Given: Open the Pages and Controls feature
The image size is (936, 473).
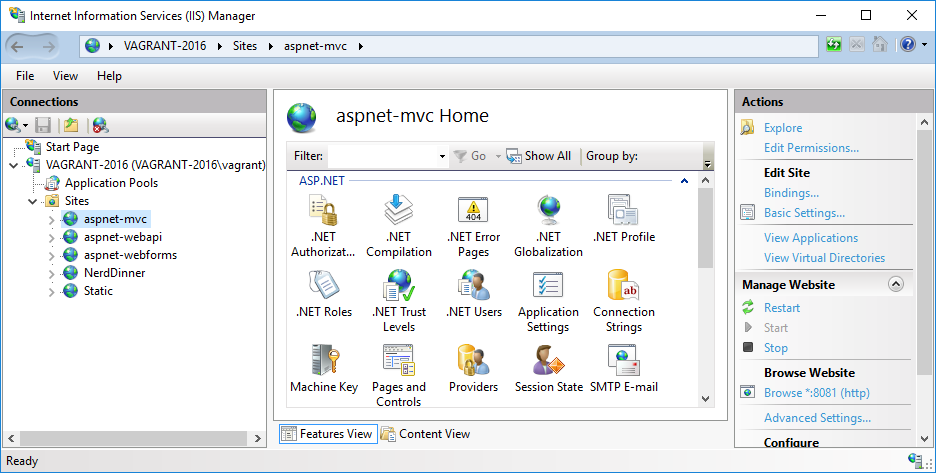Looking at the screenshot, I should [399, 376].
